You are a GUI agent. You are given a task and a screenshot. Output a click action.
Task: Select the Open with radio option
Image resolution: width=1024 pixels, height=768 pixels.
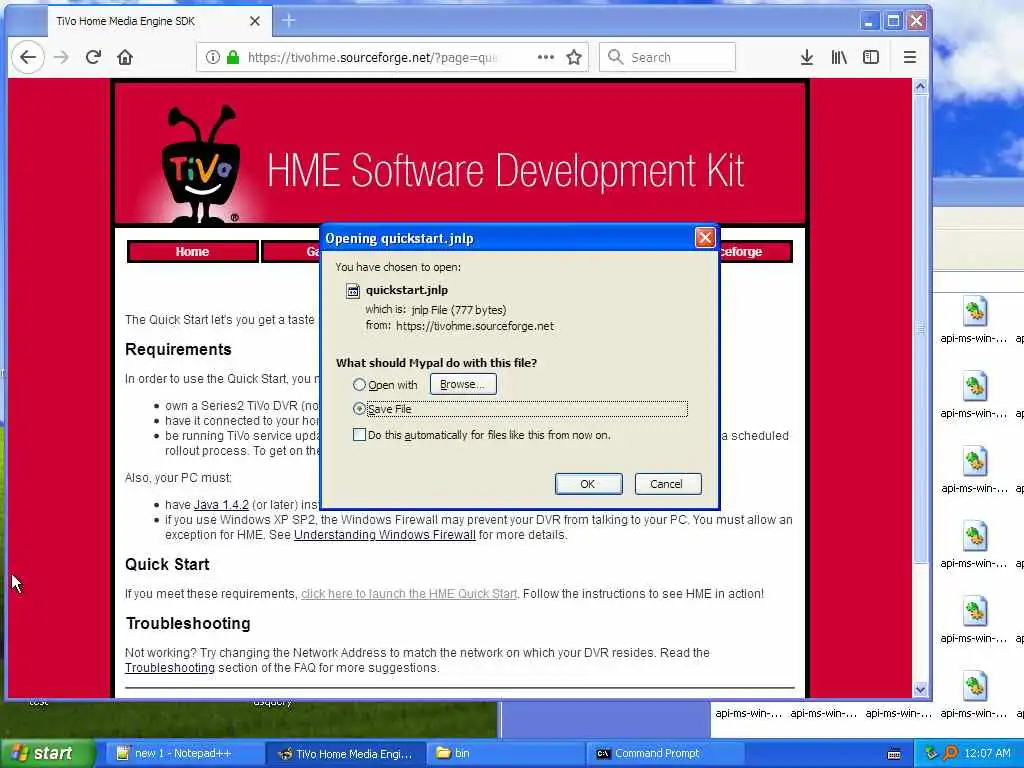point(359,385)
